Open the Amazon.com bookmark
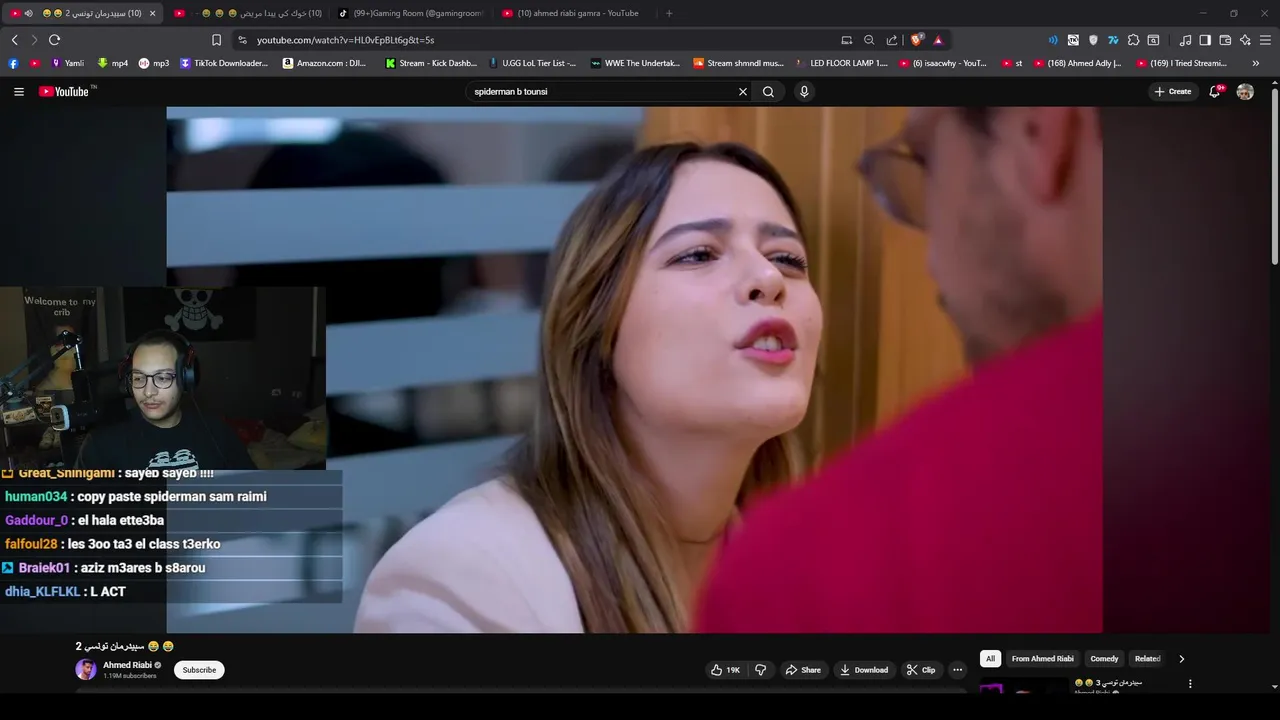The image size is (1280, 720). (x=324, y=63)
